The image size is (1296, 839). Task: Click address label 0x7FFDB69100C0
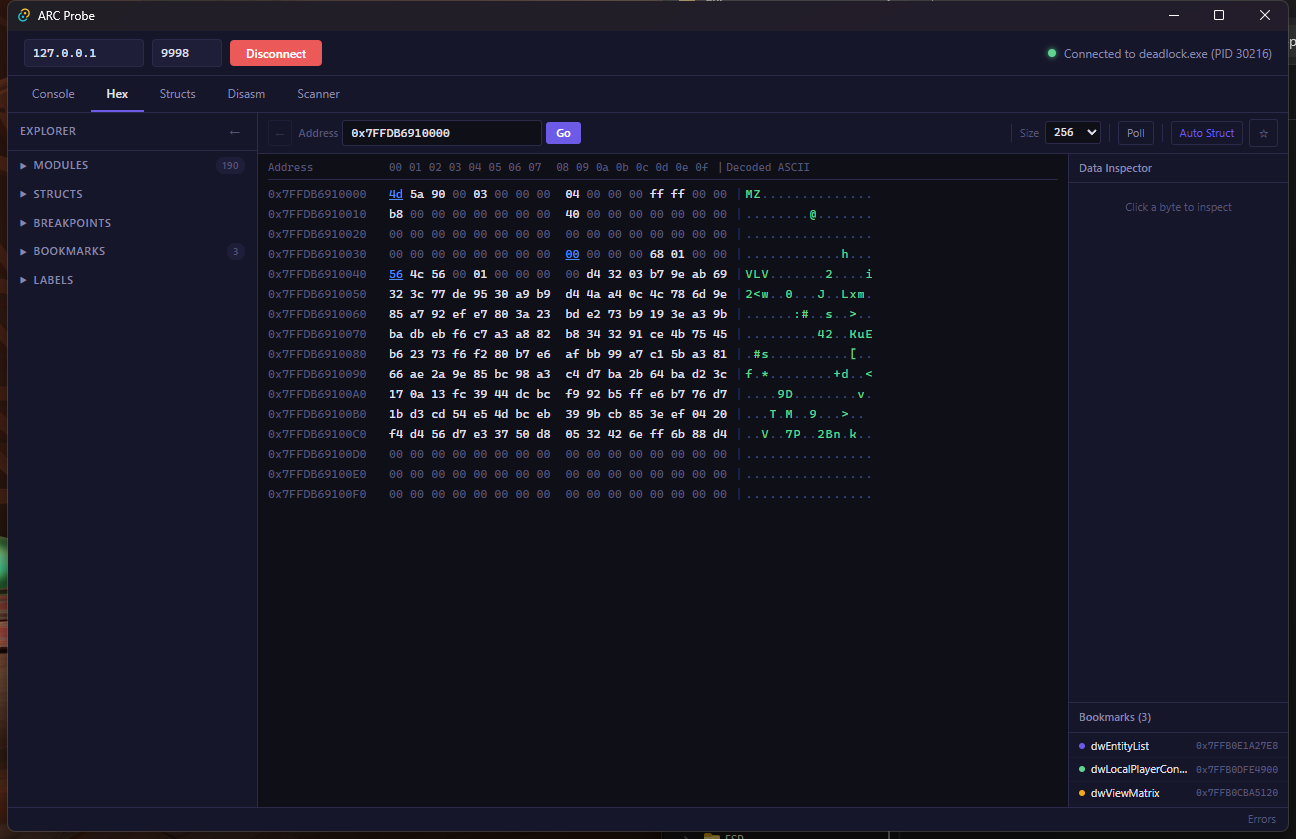click(x=317, y=434)
